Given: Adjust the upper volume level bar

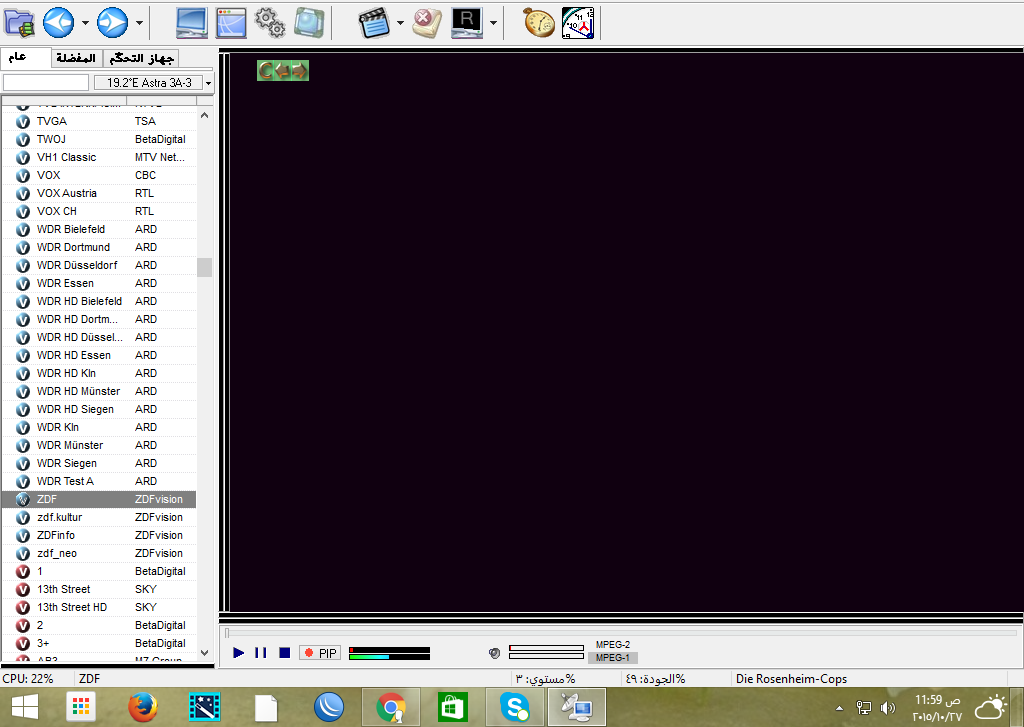Looking at the screenshot, I should (x=546, y=648).
